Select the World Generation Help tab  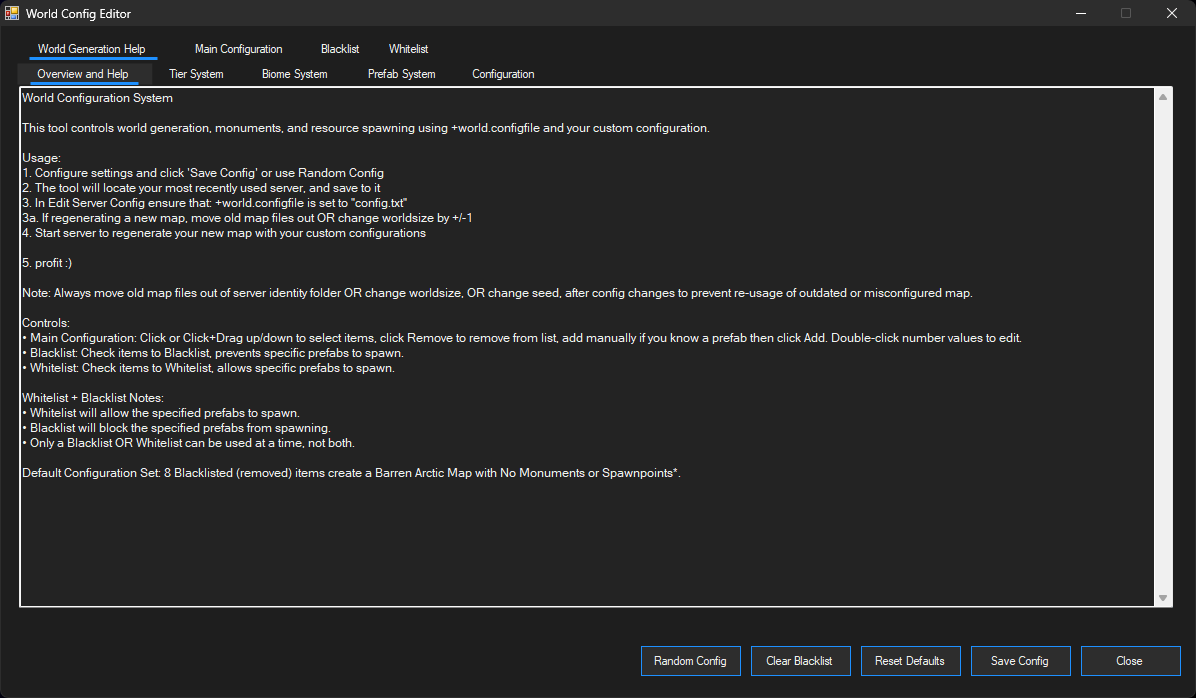click(92, 48)
